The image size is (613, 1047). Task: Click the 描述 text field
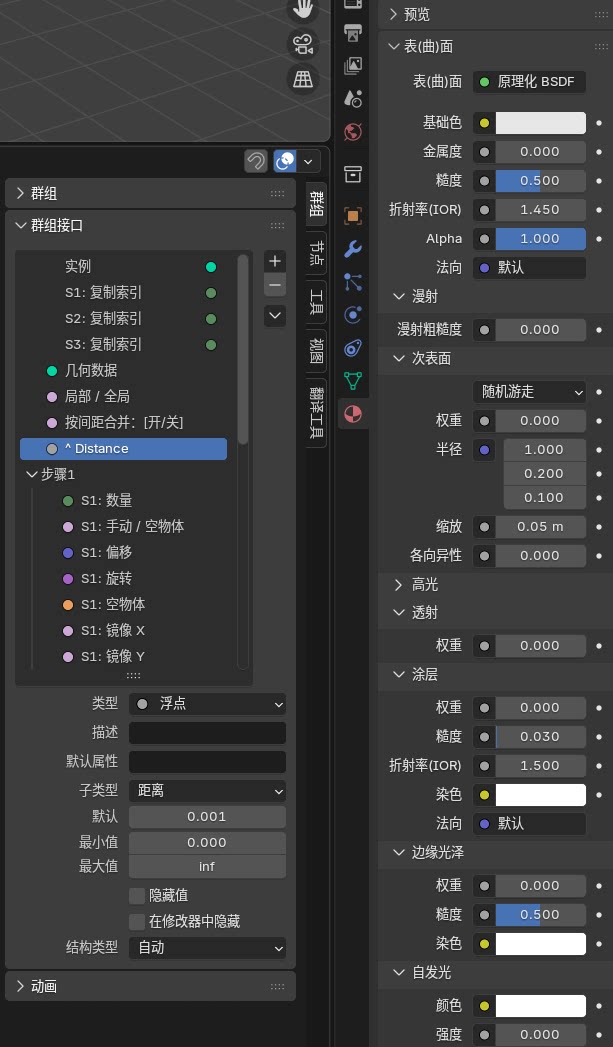click(x=207, y=733)
